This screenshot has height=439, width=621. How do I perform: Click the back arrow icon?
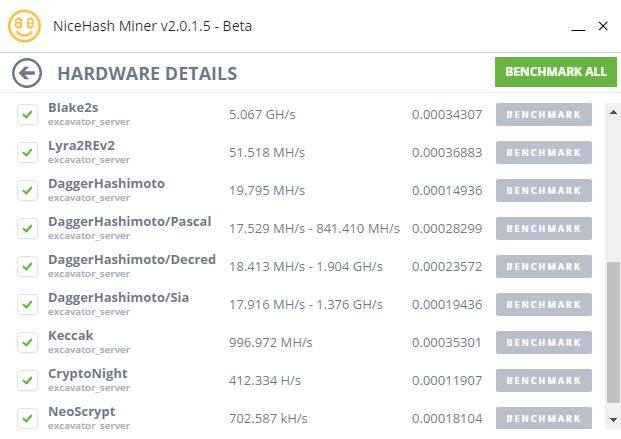coord(27,73)
